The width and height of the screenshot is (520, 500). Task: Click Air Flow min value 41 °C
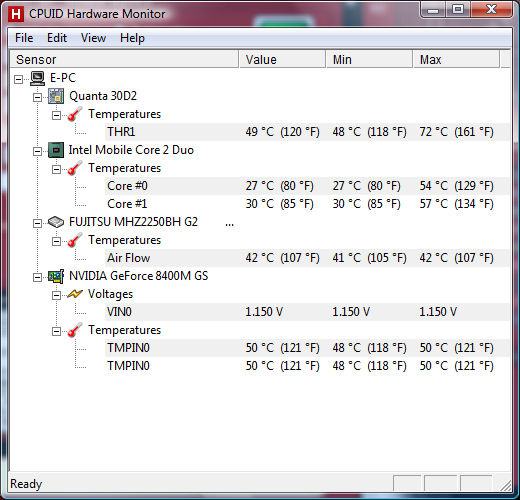pos(369,258)
